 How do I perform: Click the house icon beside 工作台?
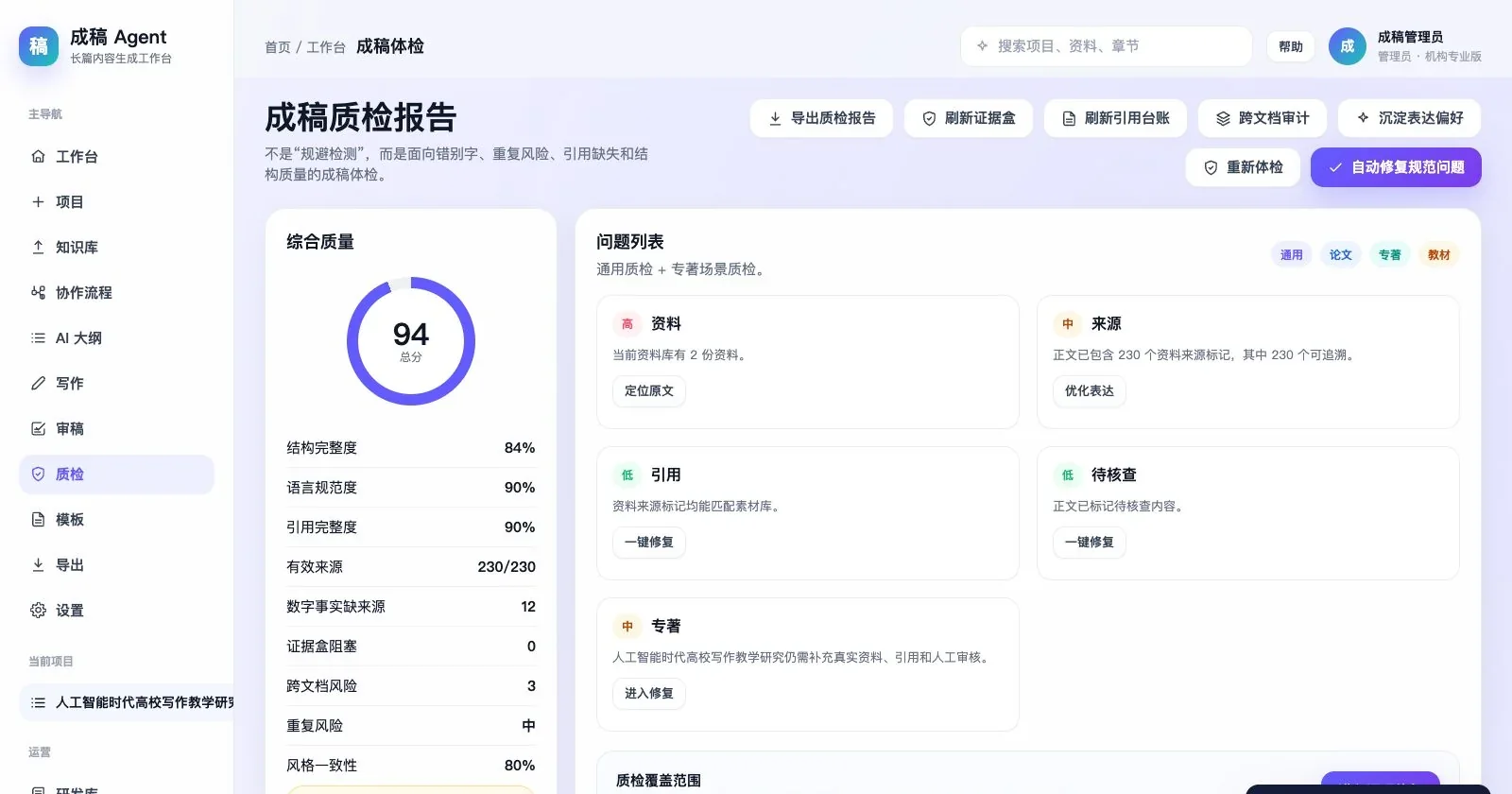[x=38, y=156]
